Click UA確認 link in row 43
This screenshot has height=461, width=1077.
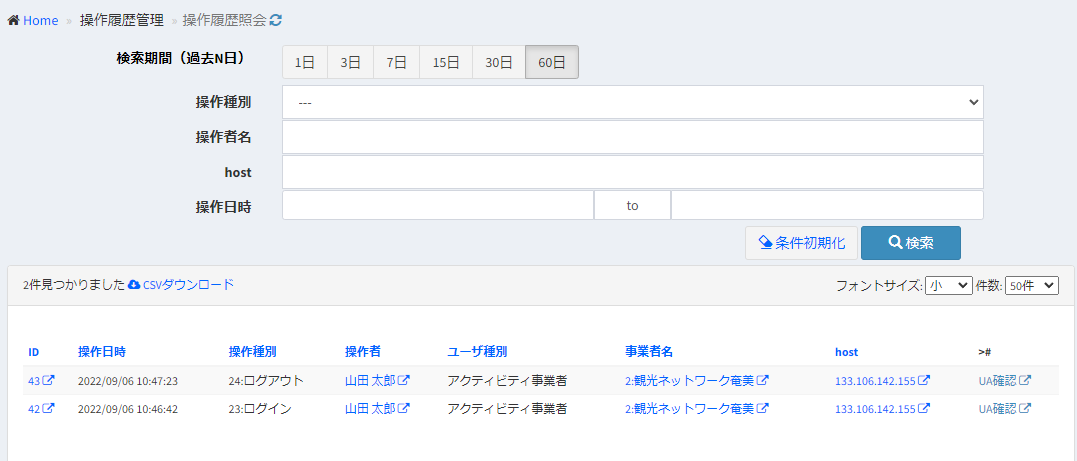(997, 380)
